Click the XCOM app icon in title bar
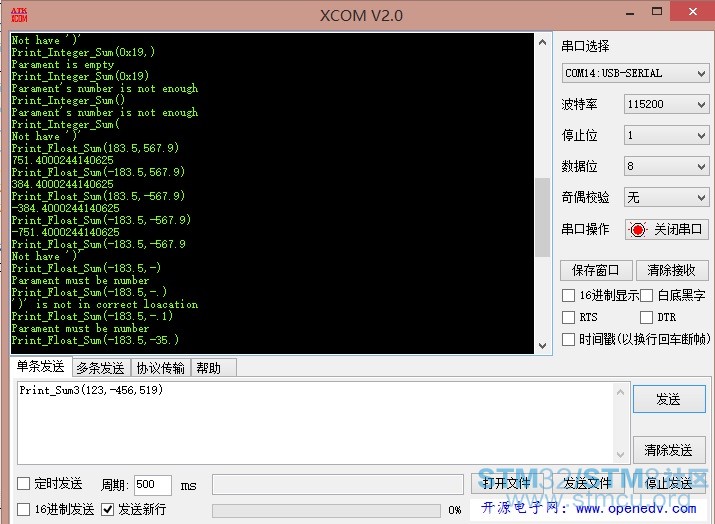 tap(19, 15)
